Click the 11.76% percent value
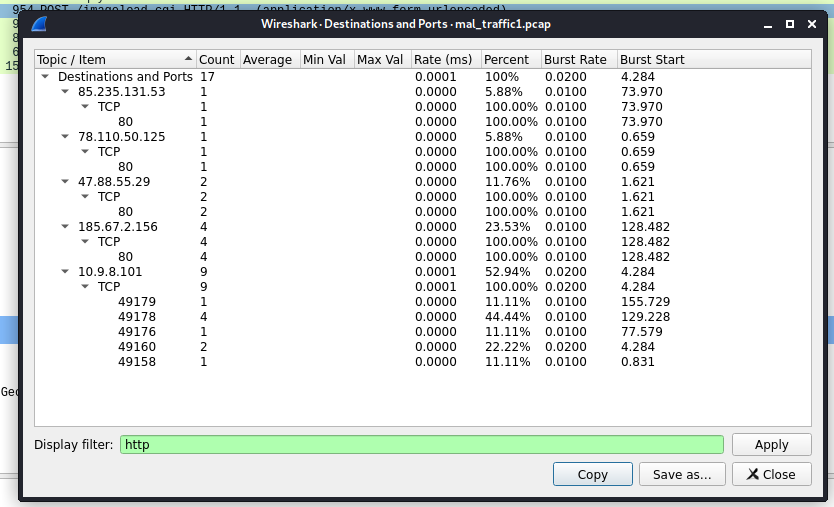The width and height of the screenshot is (834, 507). (507, 181)
